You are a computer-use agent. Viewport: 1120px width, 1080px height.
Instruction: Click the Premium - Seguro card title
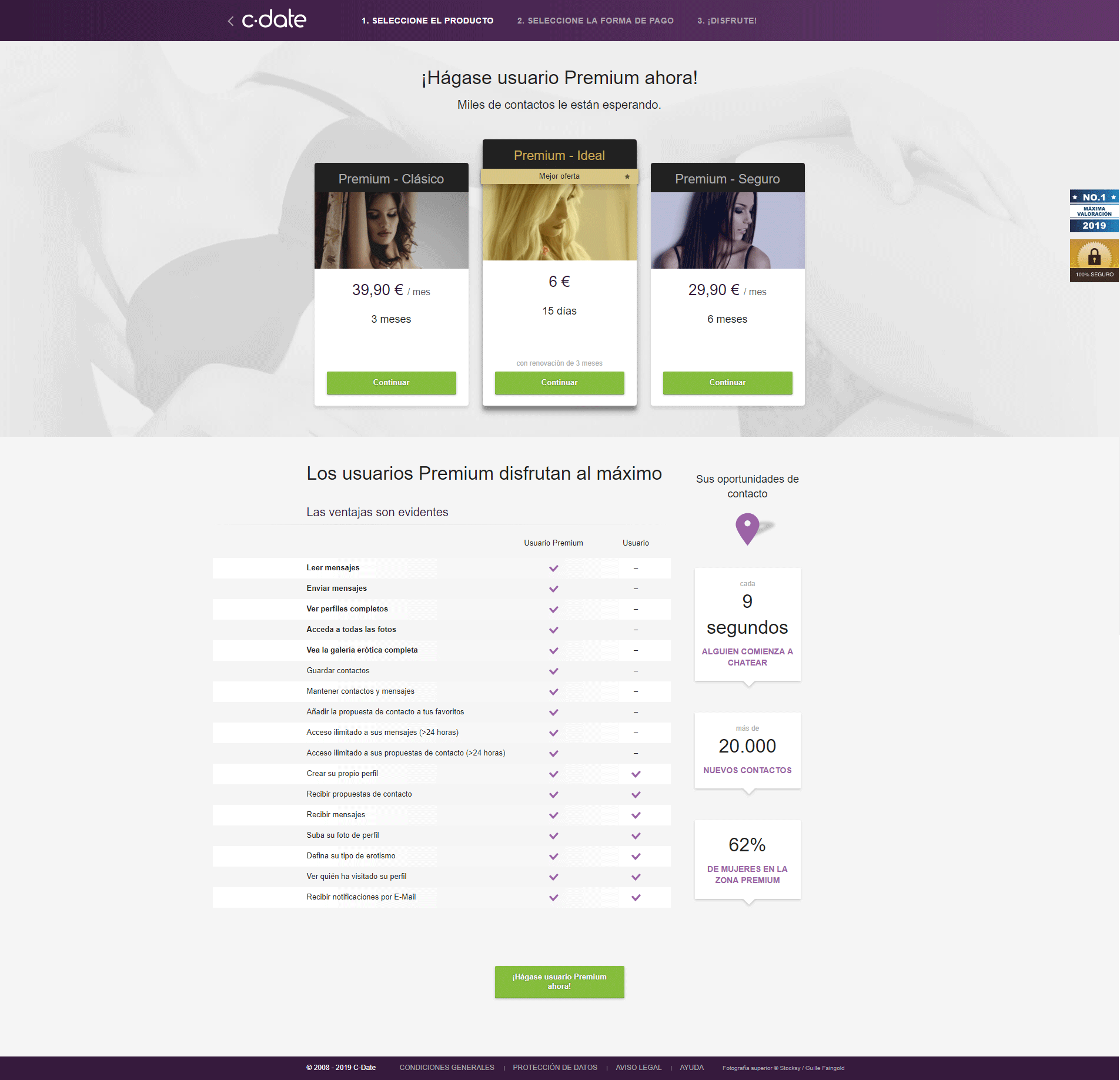tap(727, 179)
